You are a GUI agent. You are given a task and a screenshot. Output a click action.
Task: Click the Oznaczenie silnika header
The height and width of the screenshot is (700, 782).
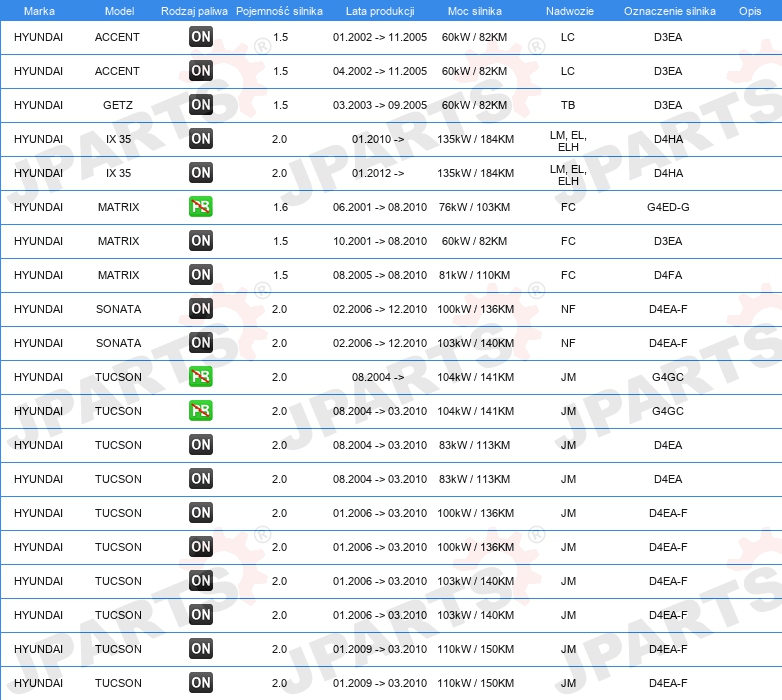point(669,11)
